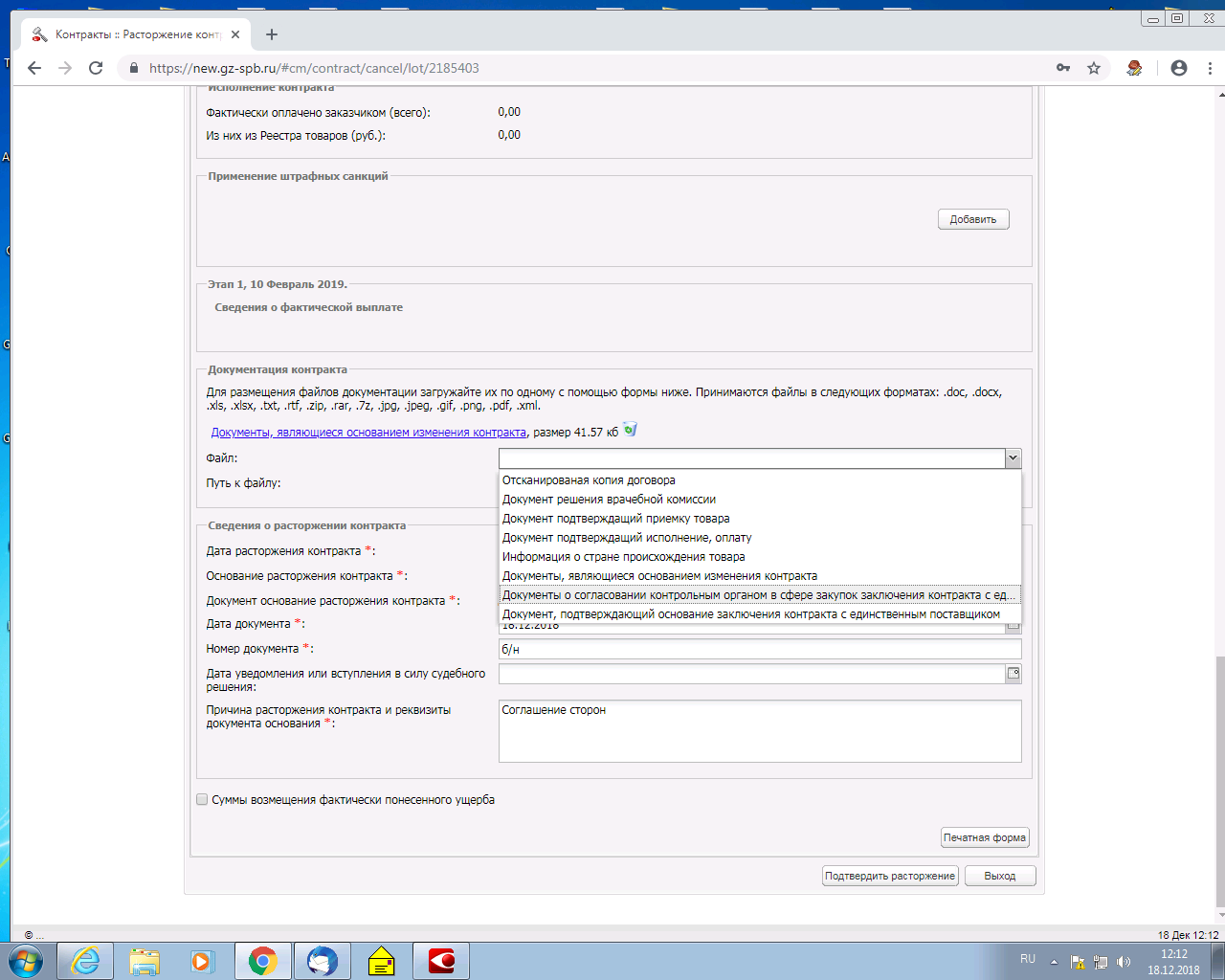Open the browser extension icon
This screenshot has width=1225, height=980.
[x=1135, y=68]
